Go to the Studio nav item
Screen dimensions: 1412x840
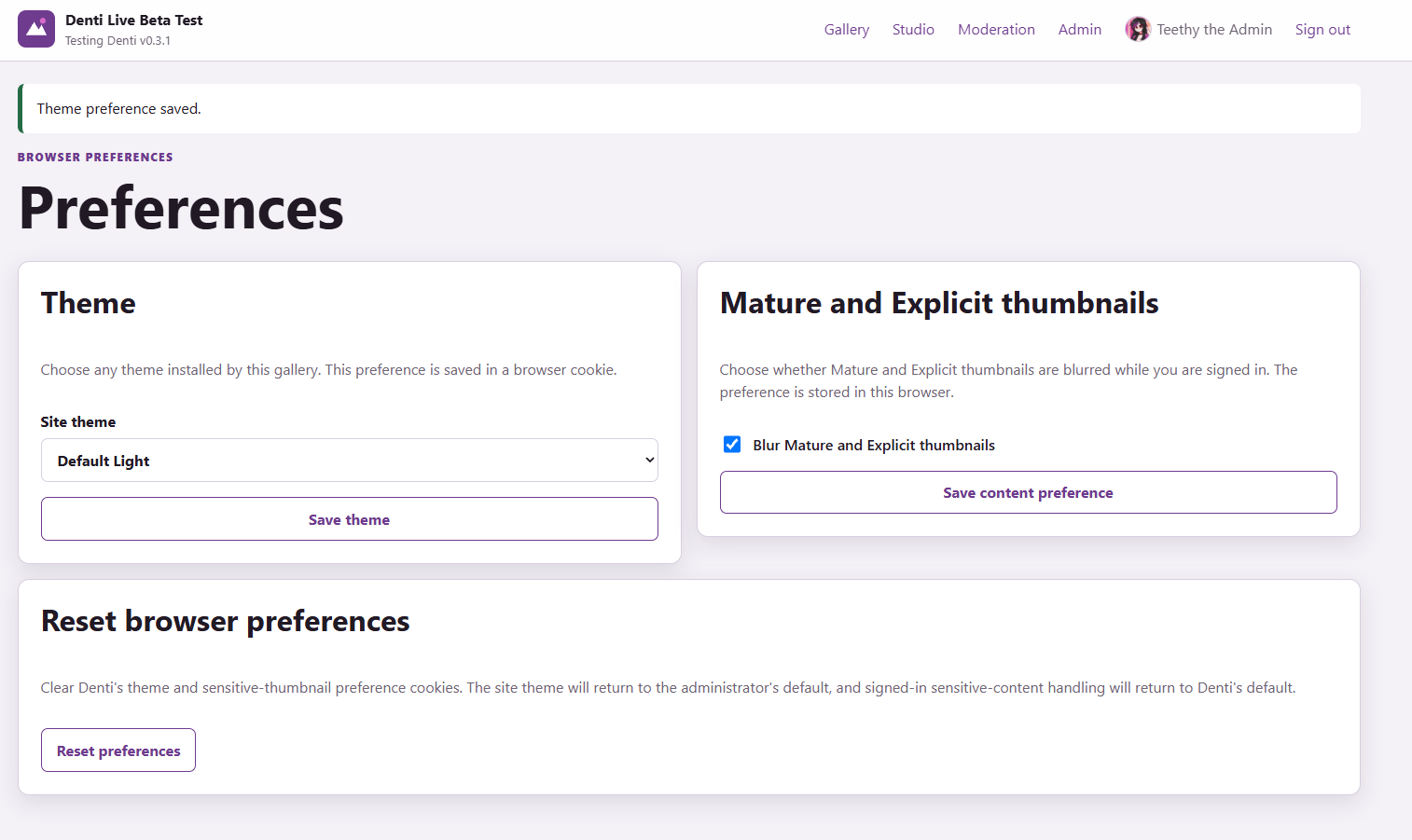tap(913, 30)
